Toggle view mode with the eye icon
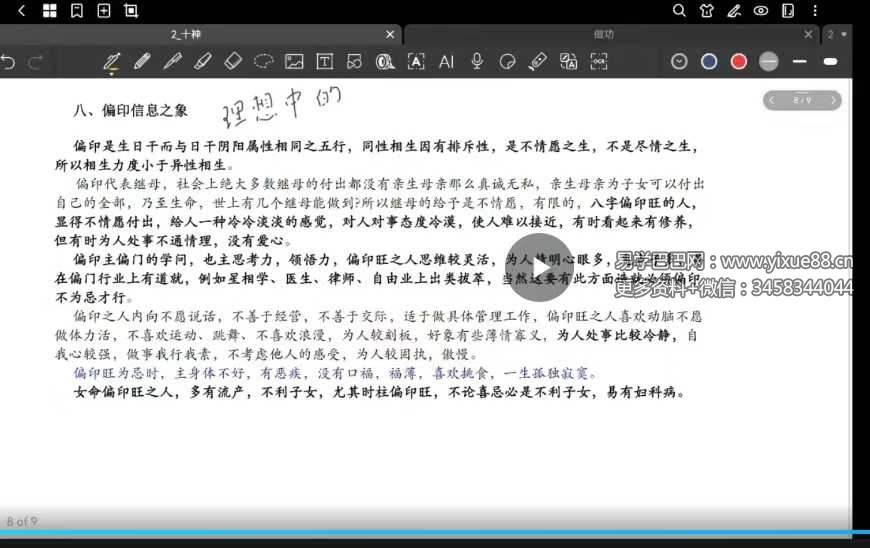The width and height of the screenshot is (870, 548). 761,11
